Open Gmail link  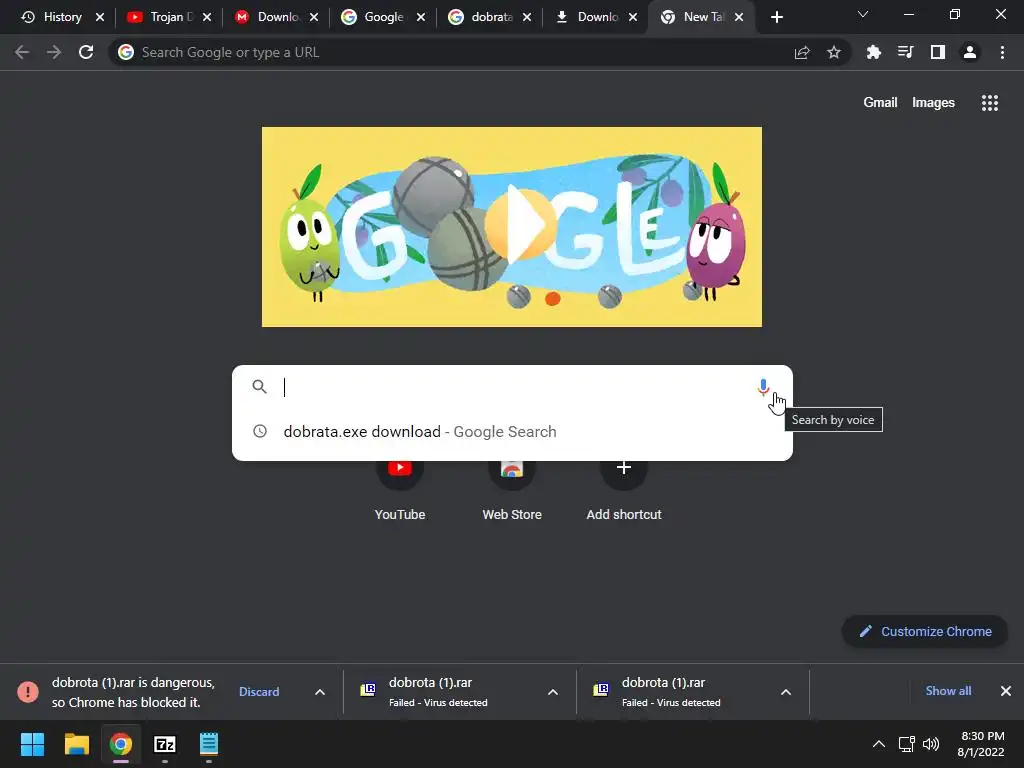880,103
